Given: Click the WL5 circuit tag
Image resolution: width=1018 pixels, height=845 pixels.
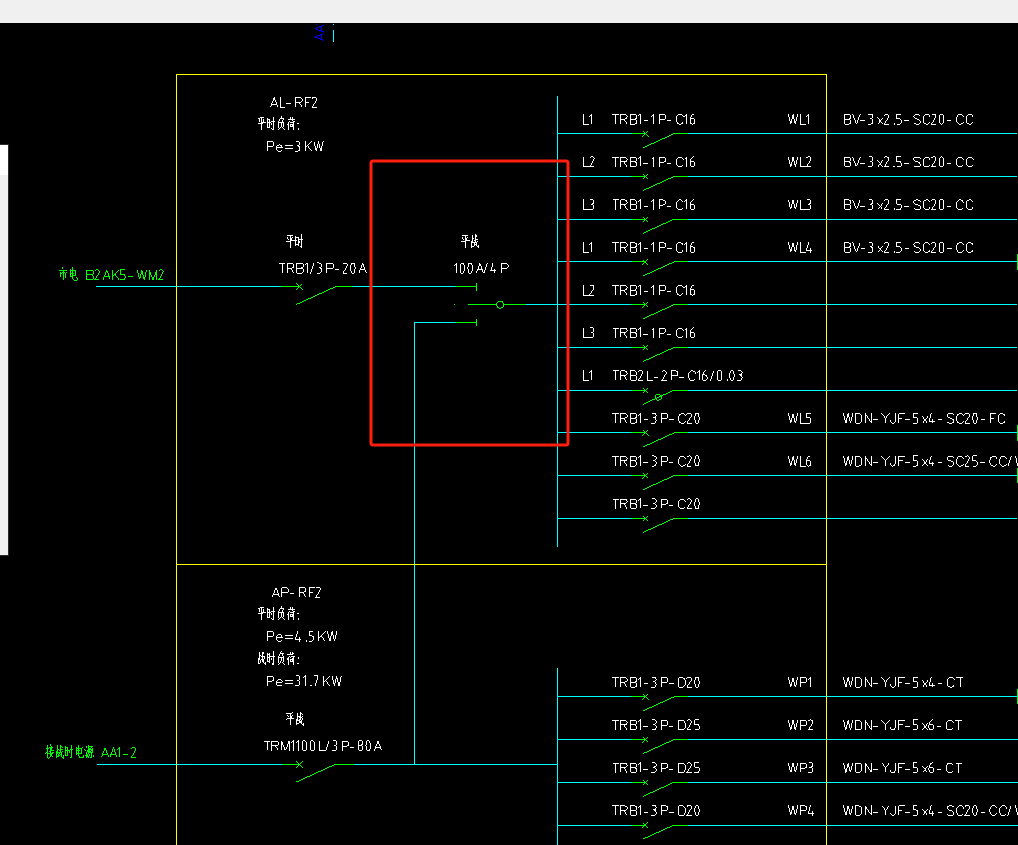Looking at the screenshot, I should click(x=799, y=419).
